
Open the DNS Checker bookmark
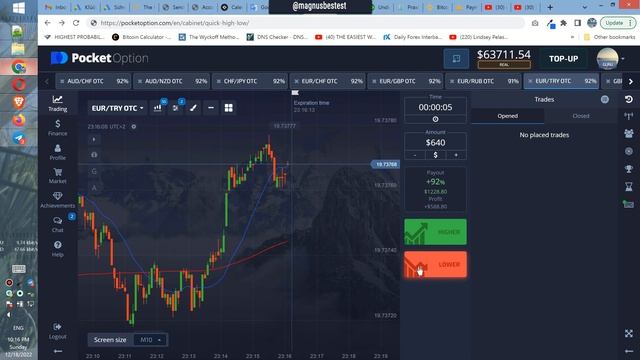pos(277,37)
